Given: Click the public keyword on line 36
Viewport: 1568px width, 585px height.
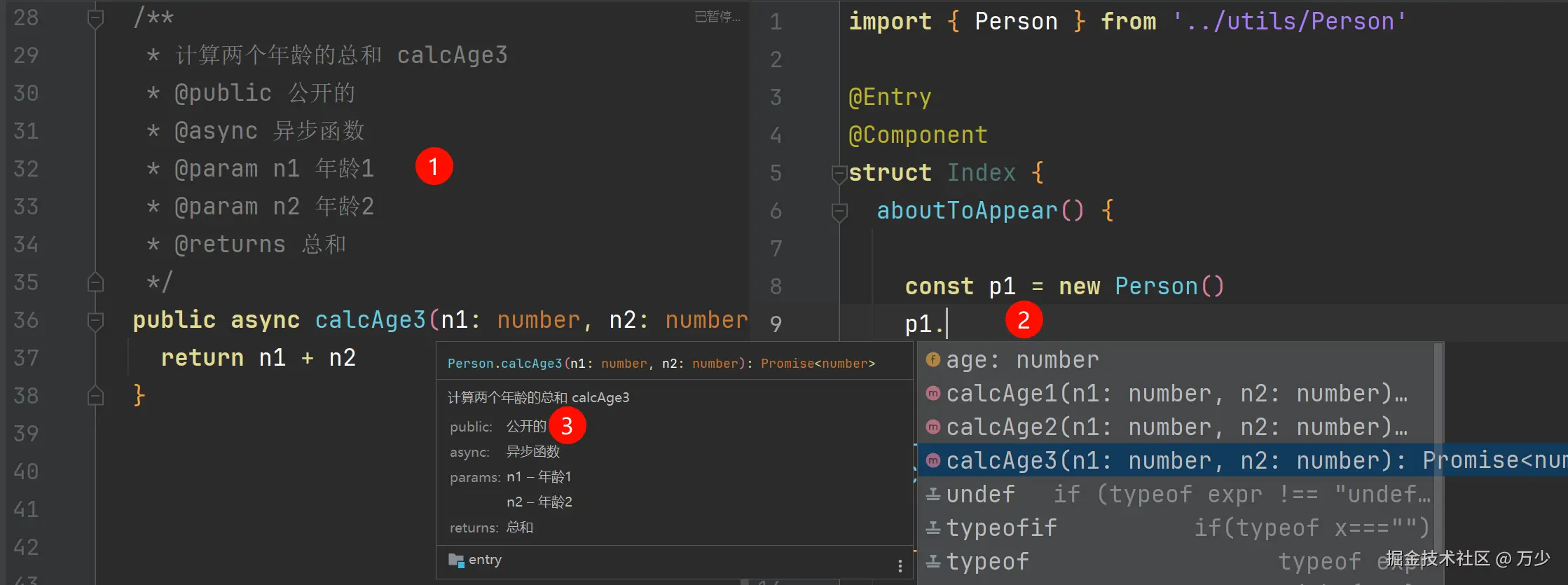Looking at the screenshot, I should tap(174, 320).
